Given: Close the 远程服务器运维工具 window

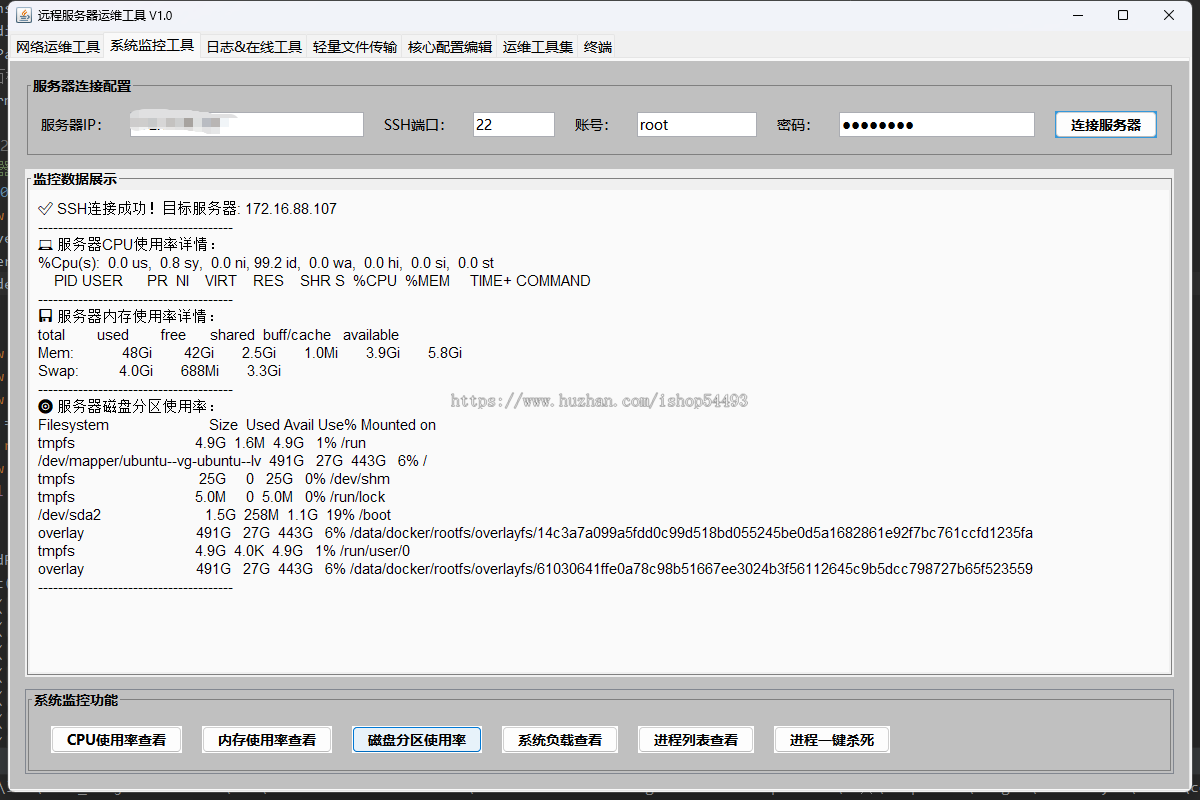Looking at the screenshot, I should click(x=1169, y=15).
